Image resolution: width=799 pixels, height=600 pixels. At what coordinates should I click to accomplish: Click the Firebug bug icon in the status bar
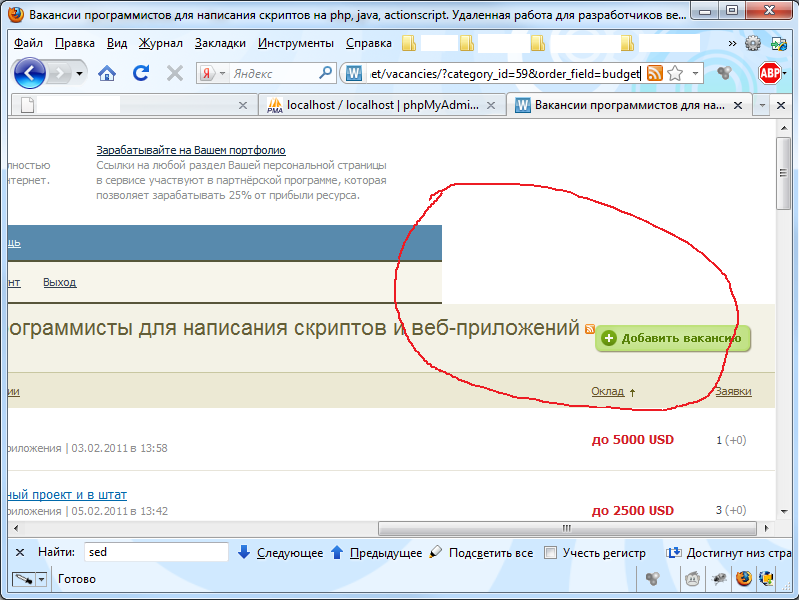click(x=719, y=579)
